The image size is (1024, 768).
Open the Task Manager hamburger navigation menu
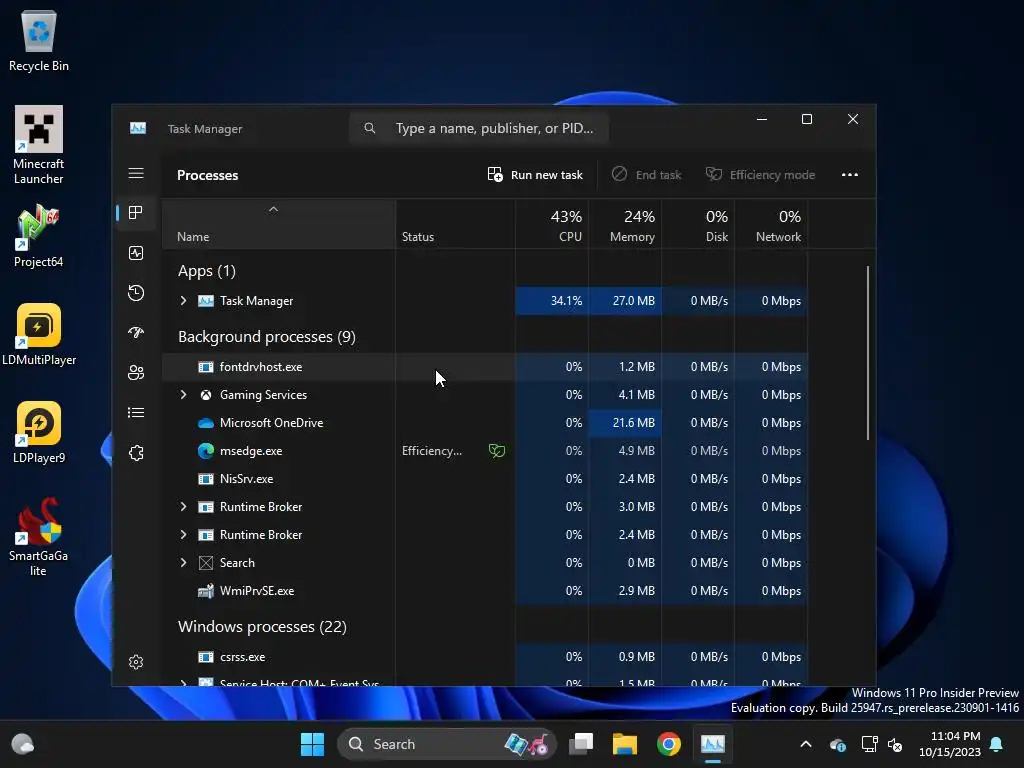(x=136, y=173)
